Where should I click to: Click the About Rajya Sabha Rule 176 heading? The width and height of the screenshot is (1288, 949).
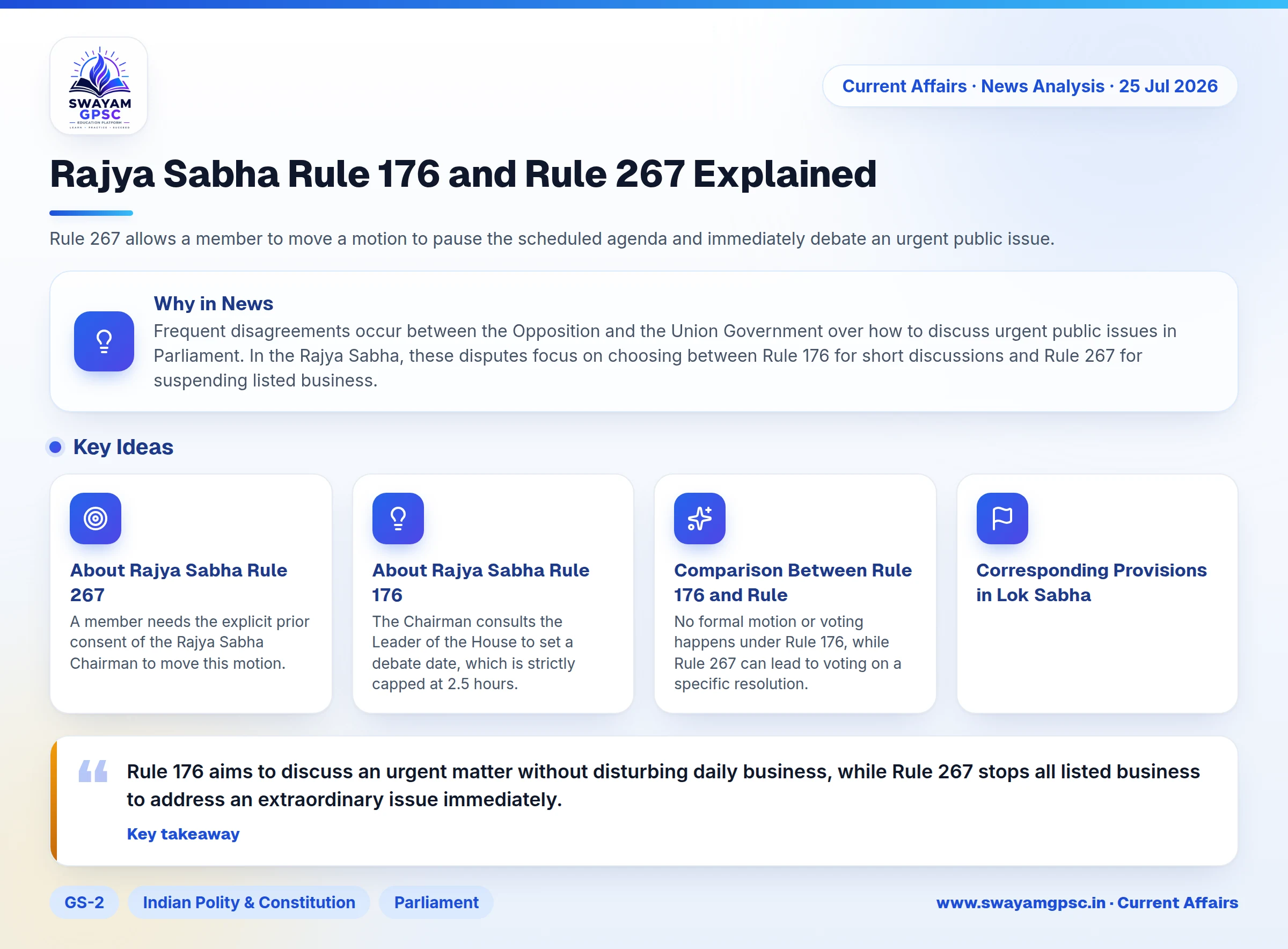tap(481, 582)
